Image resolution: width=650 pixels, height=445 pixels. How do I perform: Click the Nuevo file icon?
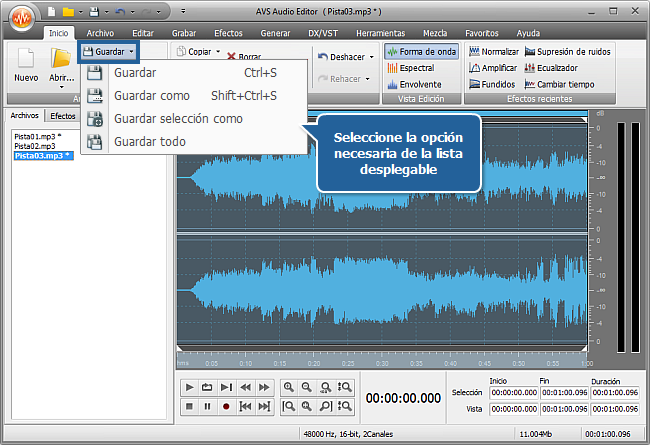pos(26,64)
